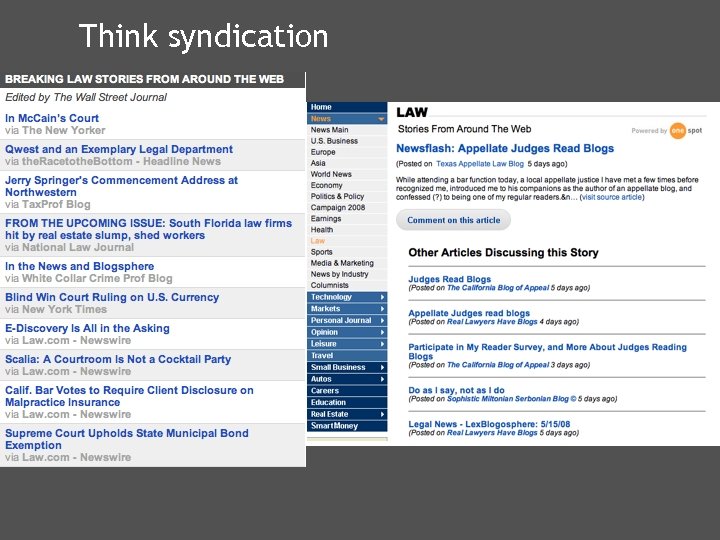
Task: Open Jerry Springer's Commencement Address story
Action: 121,186
